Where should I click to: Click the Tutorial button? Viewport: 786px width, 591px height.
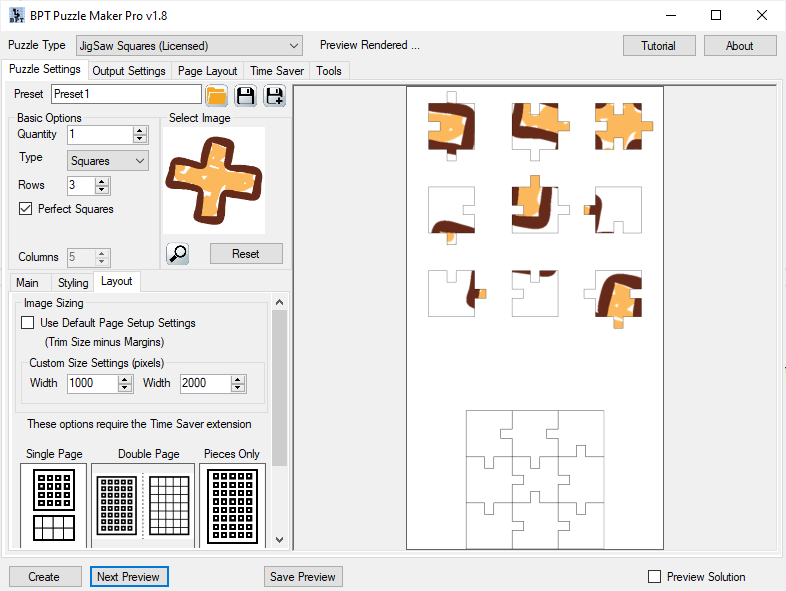point(658,45)
